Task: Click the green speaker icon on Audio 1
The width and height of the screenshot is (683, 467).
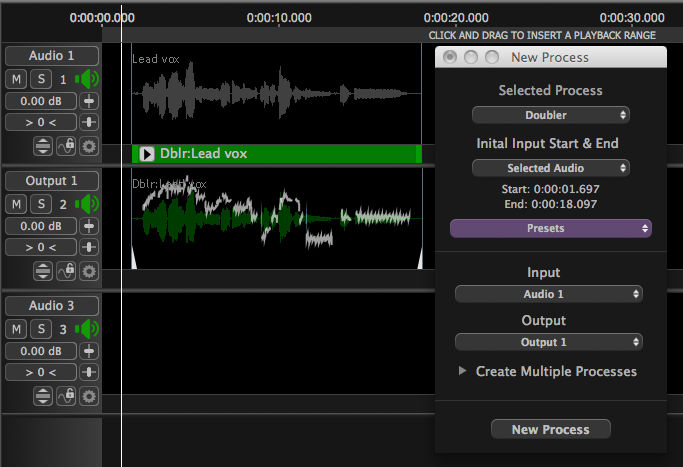Action: (88, 79)
